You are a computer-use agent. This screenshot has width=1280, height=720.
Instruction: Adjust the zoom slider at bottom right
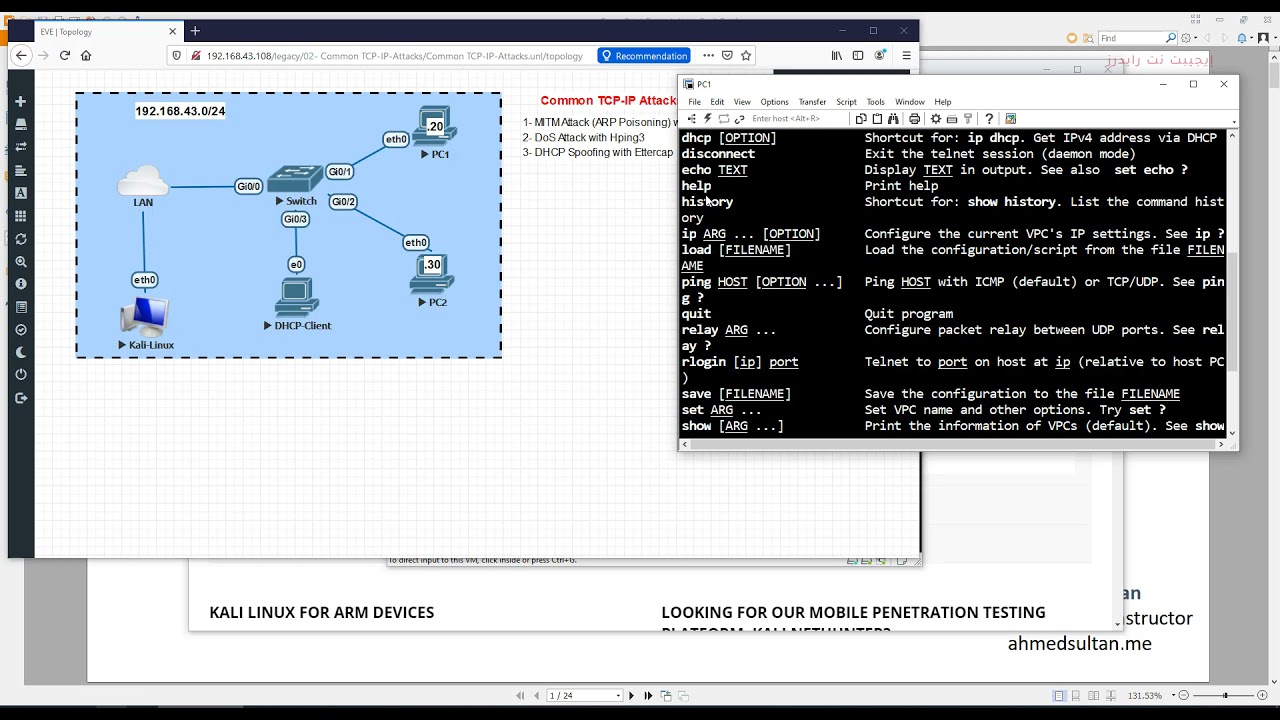(x=1225, y=695)
